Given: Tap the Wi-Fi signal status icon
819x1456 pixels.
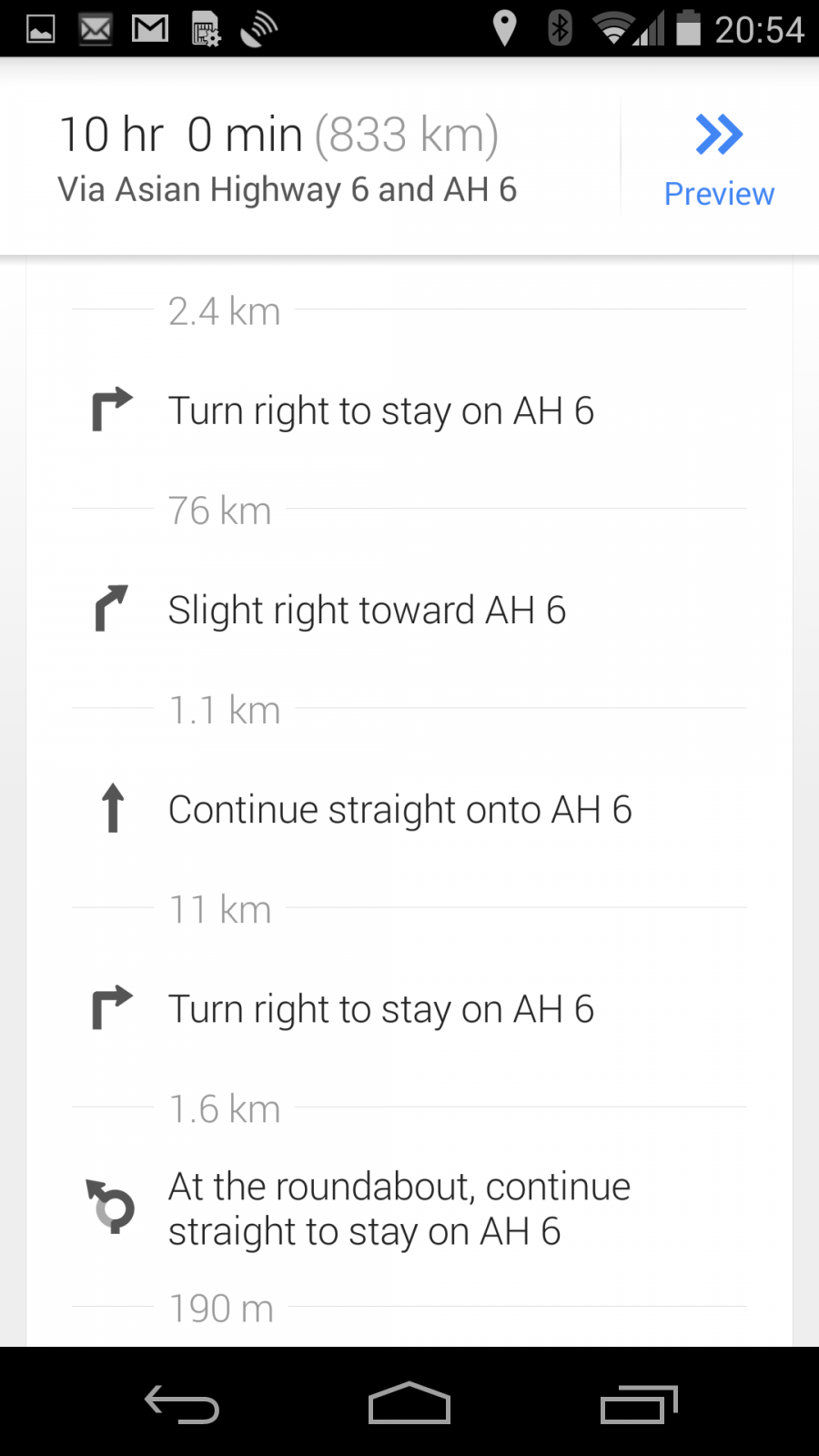Looking at the screenshot, I should tap(614, 28).
